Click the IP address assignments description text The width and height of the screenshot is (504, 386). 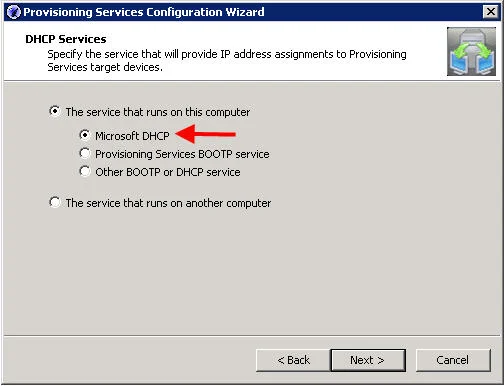click(x=227, y=61)
